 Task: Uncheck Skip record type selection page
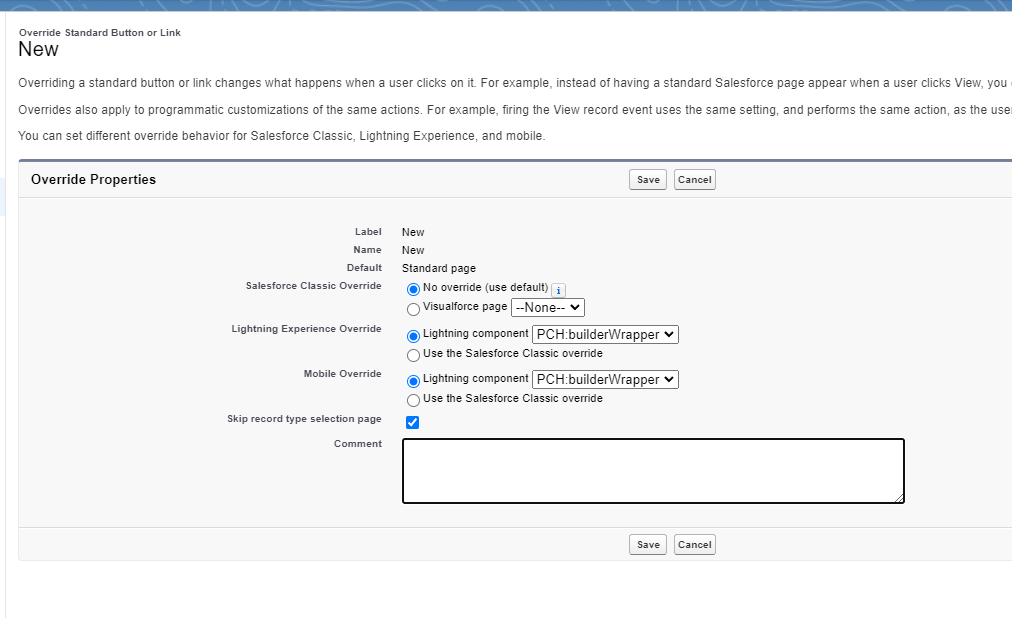coord(413,422)
